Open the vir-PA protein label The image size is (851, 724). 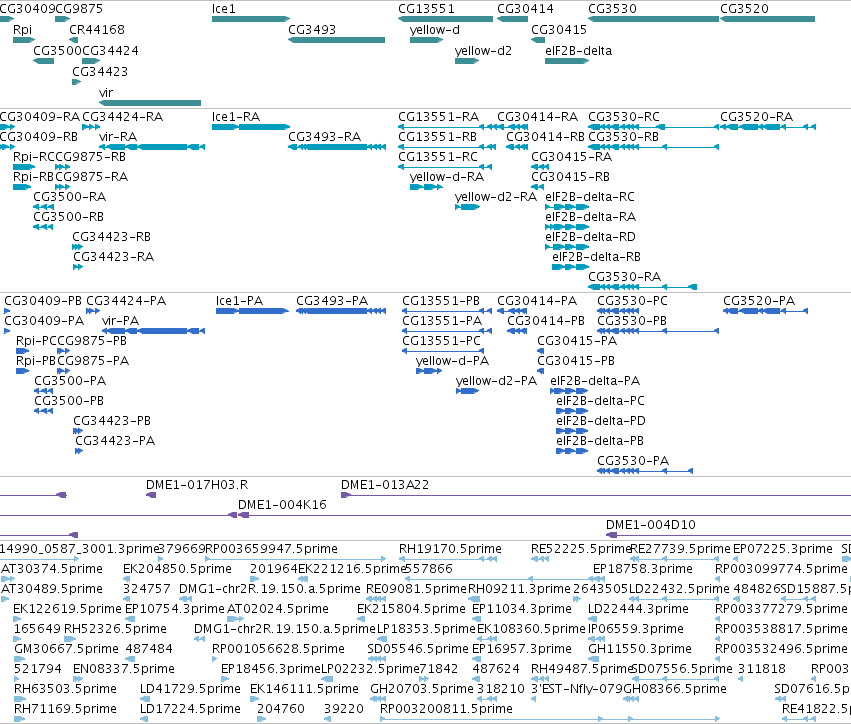tap(120, 321)
